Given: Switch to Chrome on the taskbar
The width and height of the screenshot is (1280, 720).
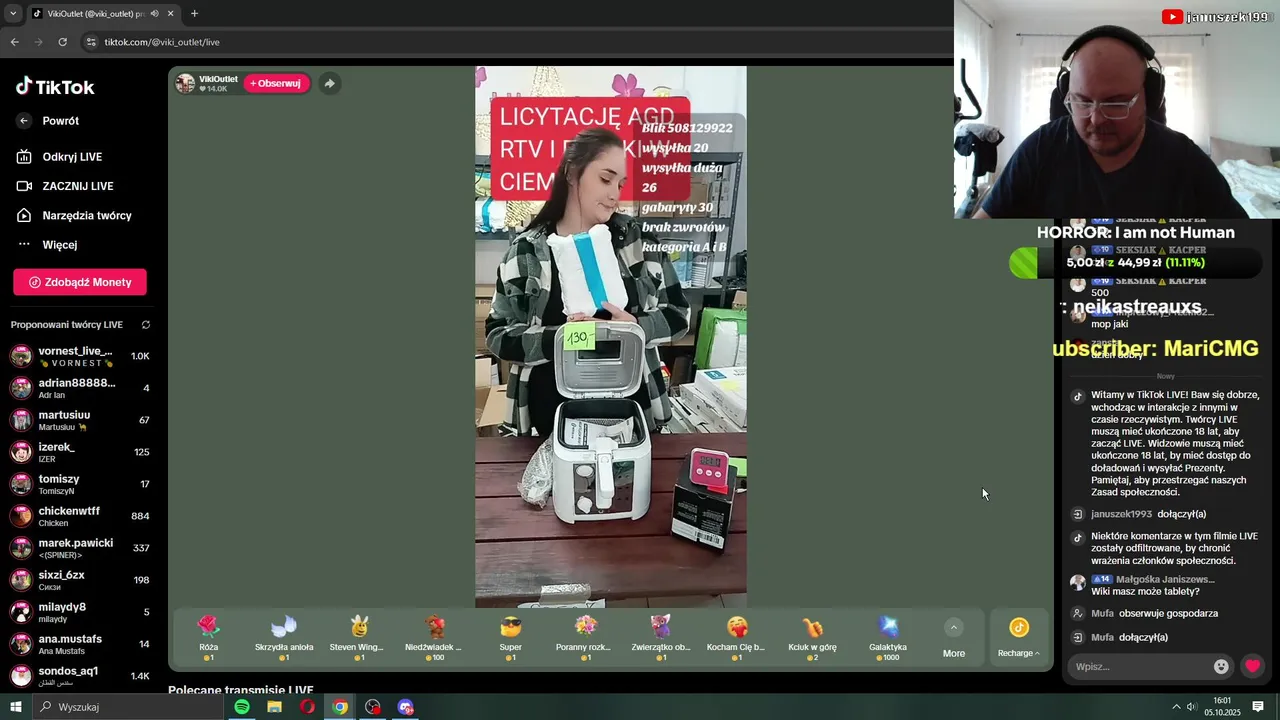Looking at the screenshot, I should coord(340,707).
